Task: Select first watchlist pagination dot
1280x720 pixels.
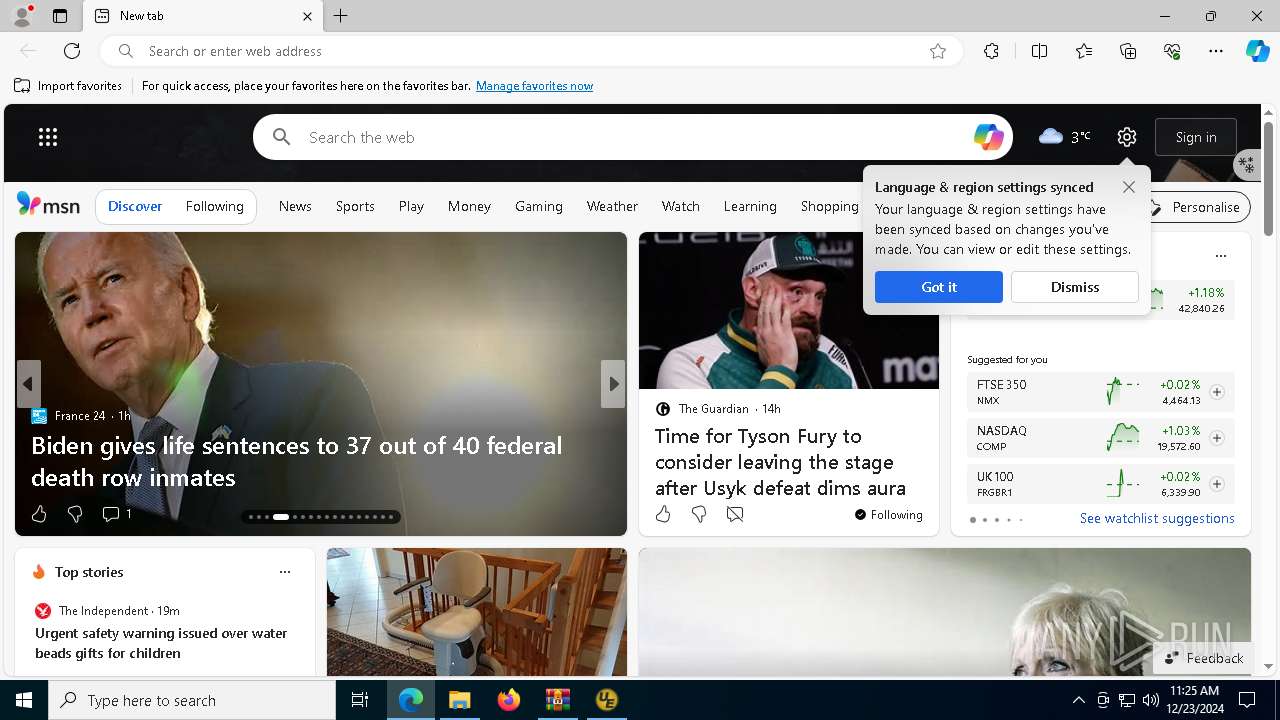Action: [x=972, y=520]
